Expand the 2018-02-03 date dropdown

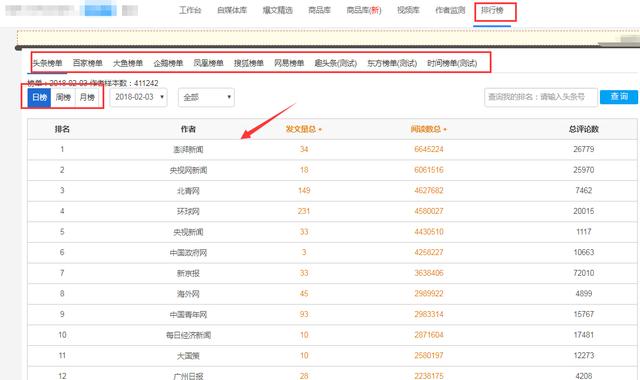[x=139, y=98]
